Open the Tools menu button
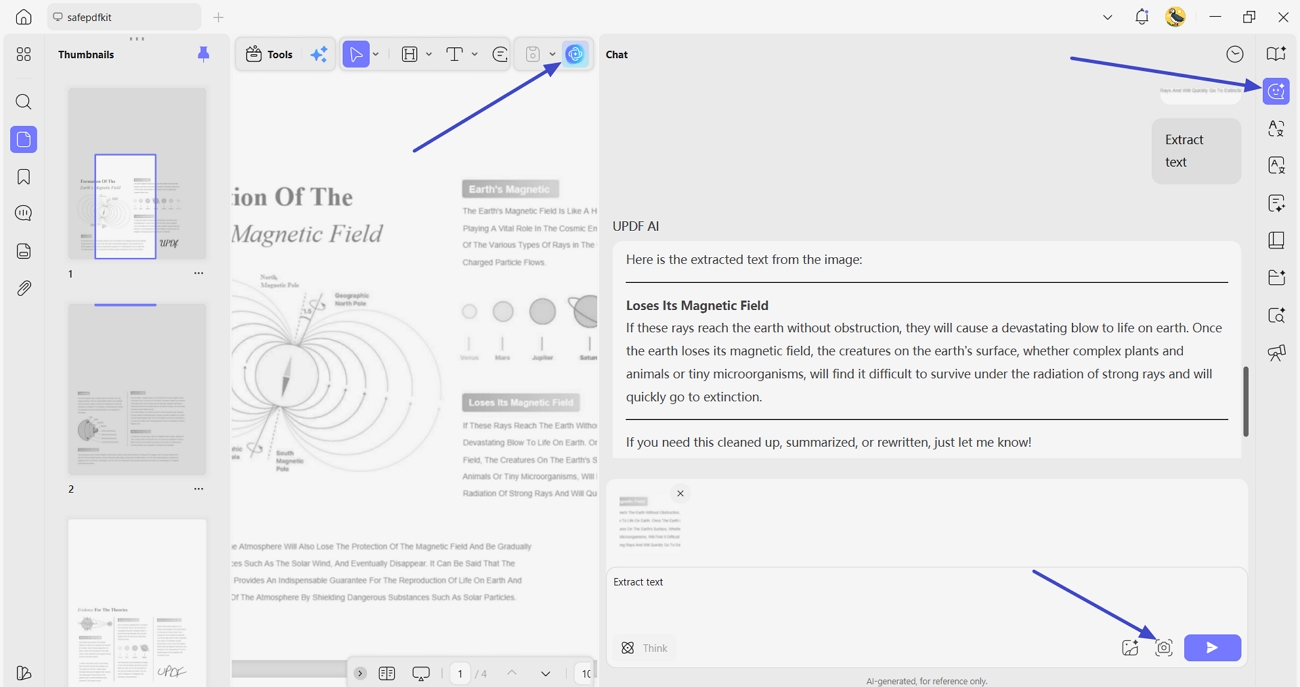This screenshot has width=1300, height=687. [269, 54]
